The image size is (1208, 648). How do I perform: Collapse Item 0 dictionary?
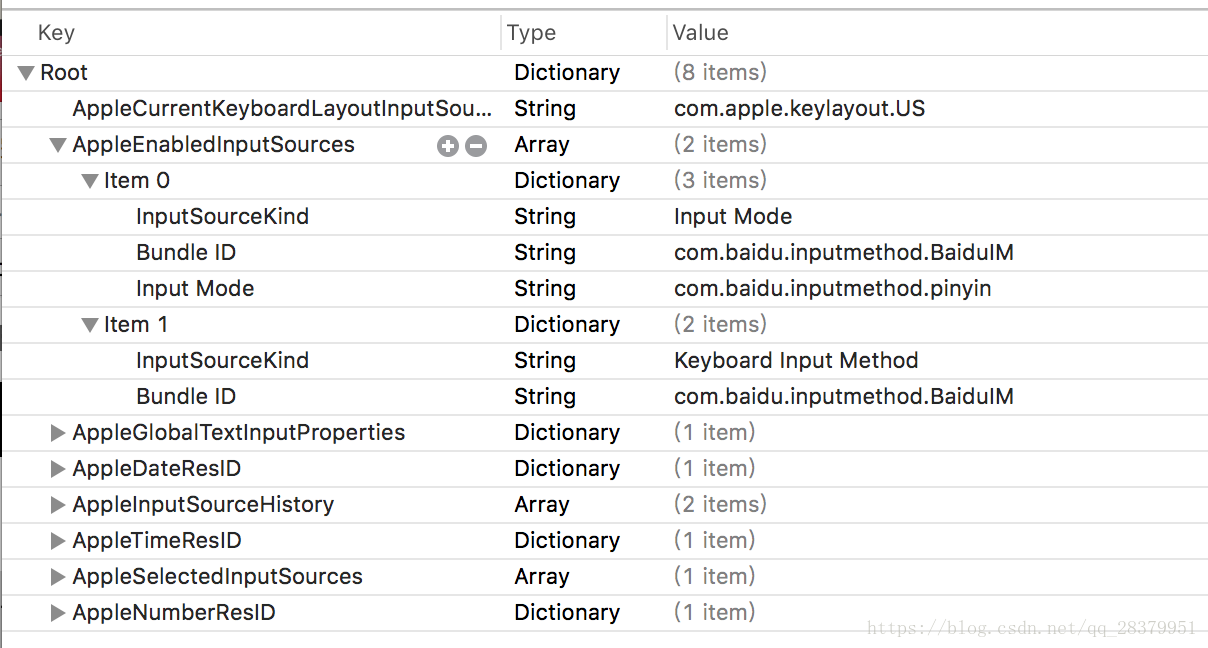[x=90, y=181]
